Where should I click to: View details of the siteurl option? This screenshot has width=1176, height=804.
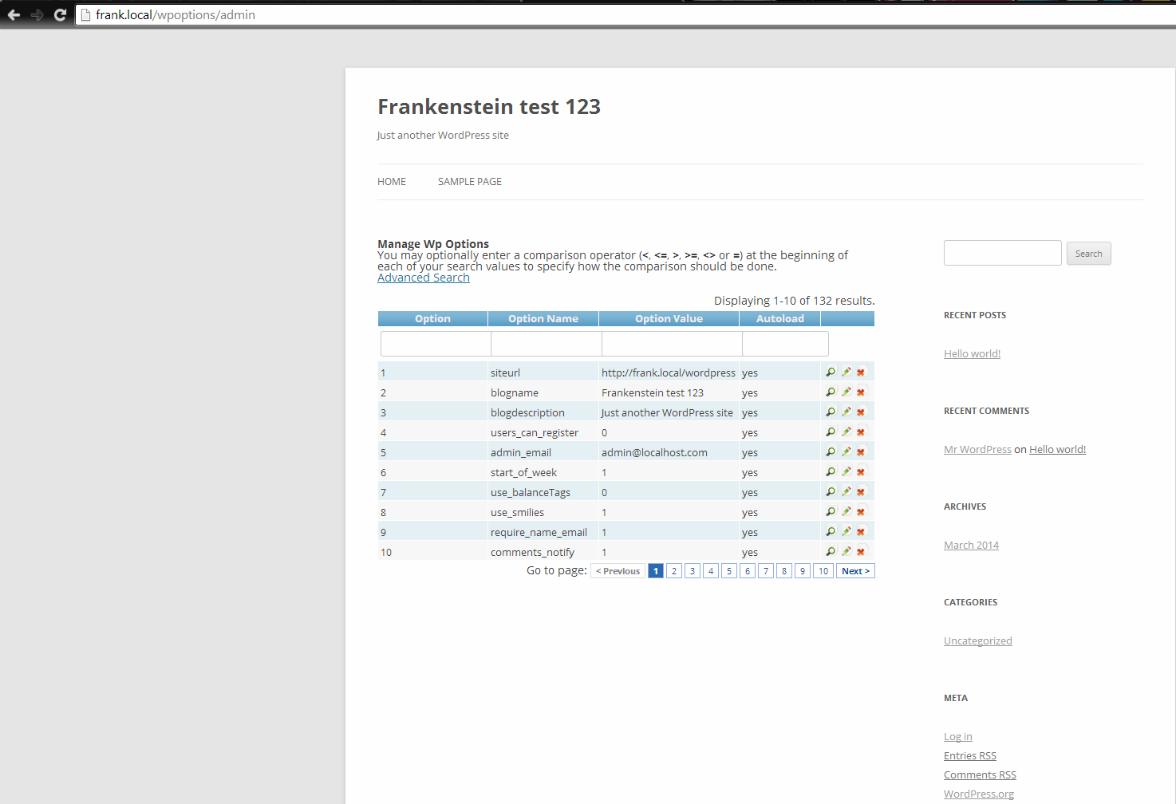pyautogui.click(x=829, y=371)
